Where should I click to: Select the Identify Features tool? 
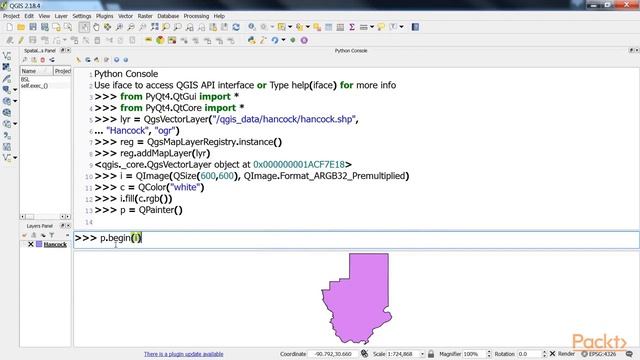(x=252, y=27)
